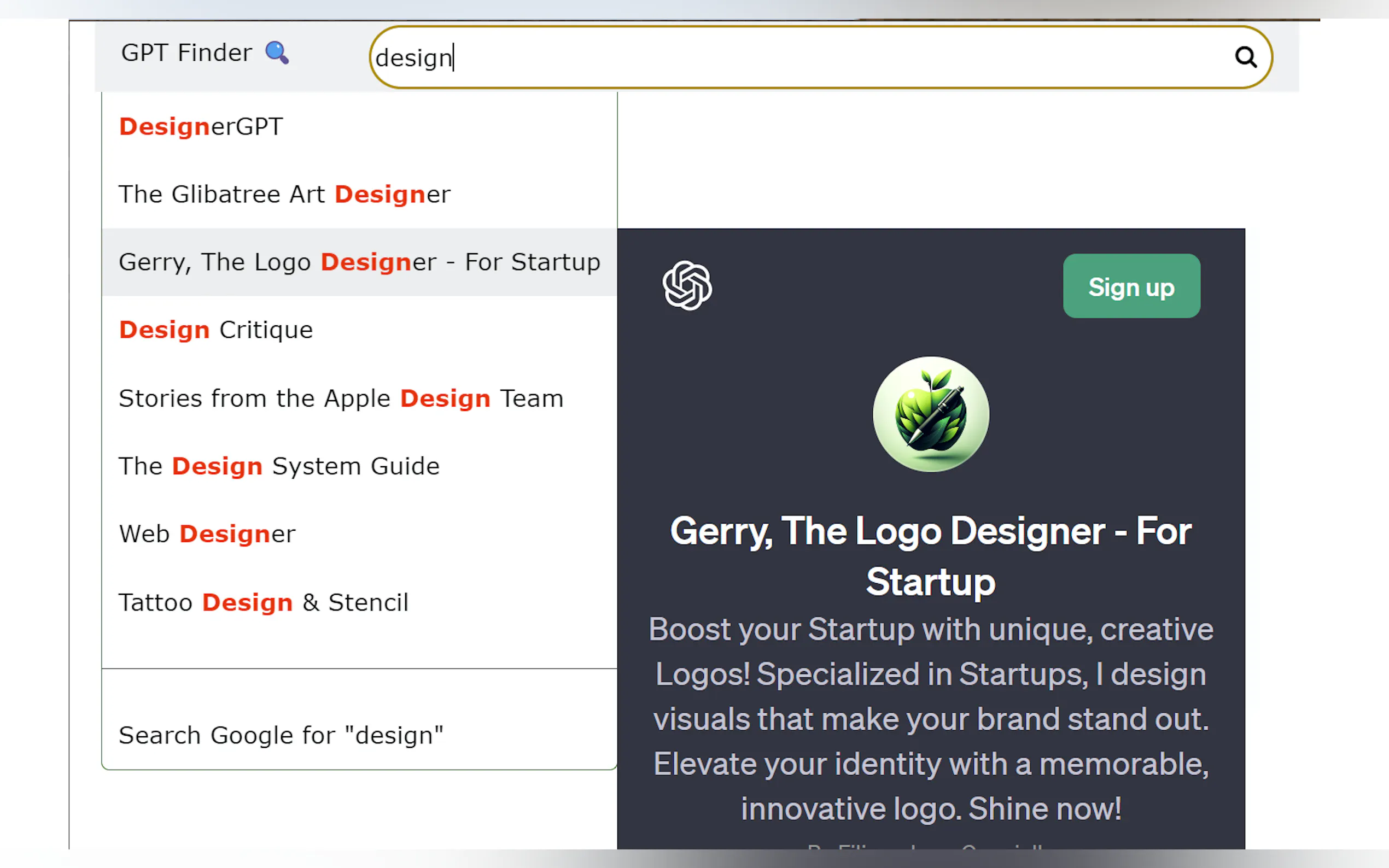This screenshot has height=868, width=1389.
Task: Click the GPT Finder magnifying glass logo
Action: [277, 53]
